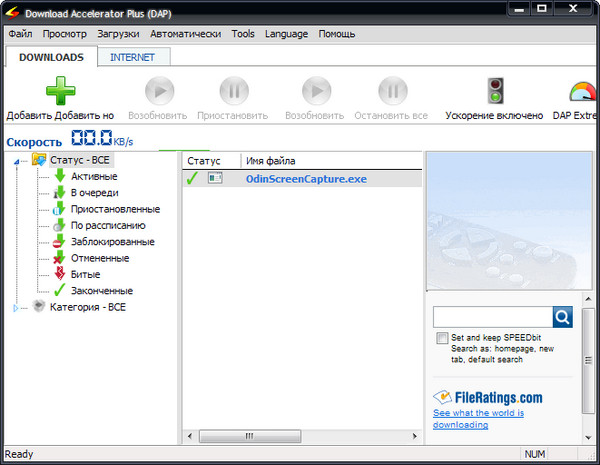The image size is (600, 465).
Task: Open the FileRatings.com link
Action: [x=488, y=397]
